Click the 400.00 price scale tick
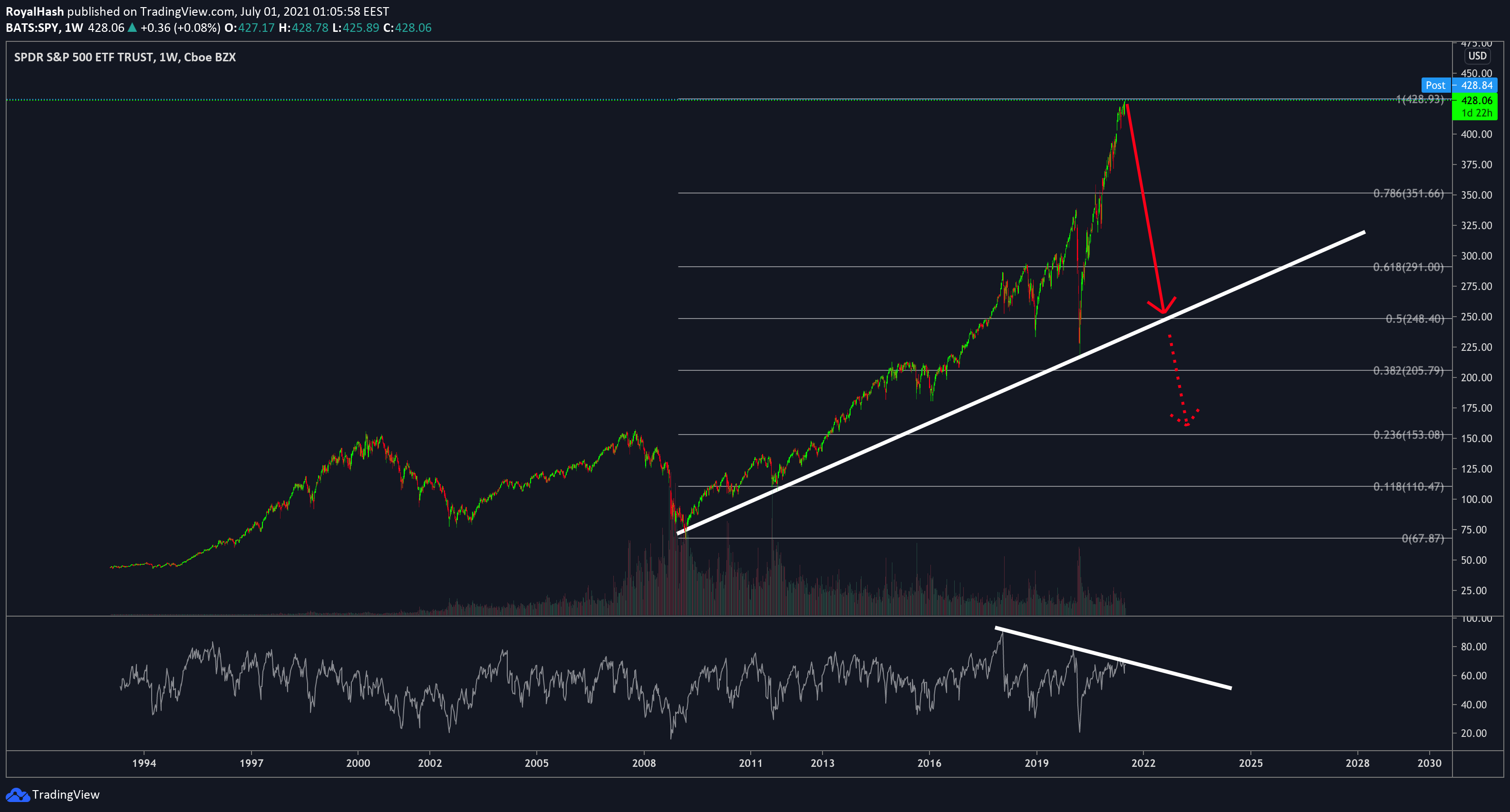This screenshot has height=812, width=1510. click(x=1477, y=134)
